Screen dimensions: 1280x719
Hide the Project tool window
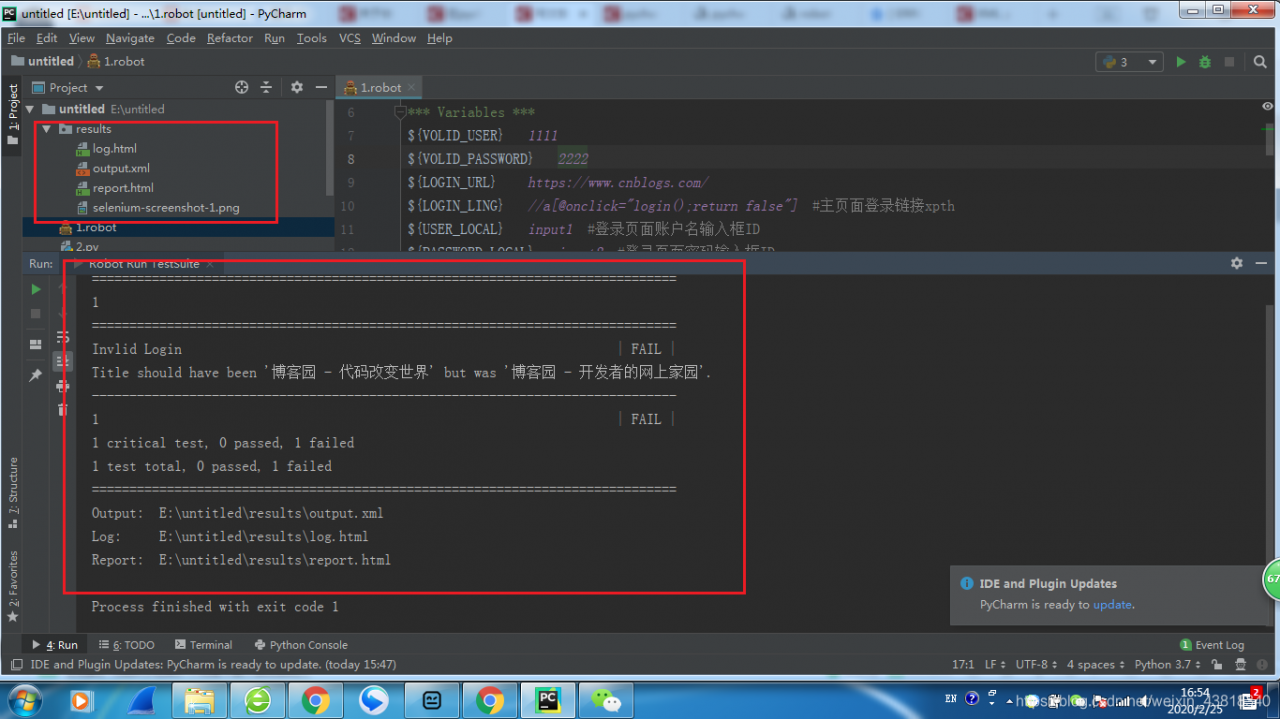tap(321, 87)
